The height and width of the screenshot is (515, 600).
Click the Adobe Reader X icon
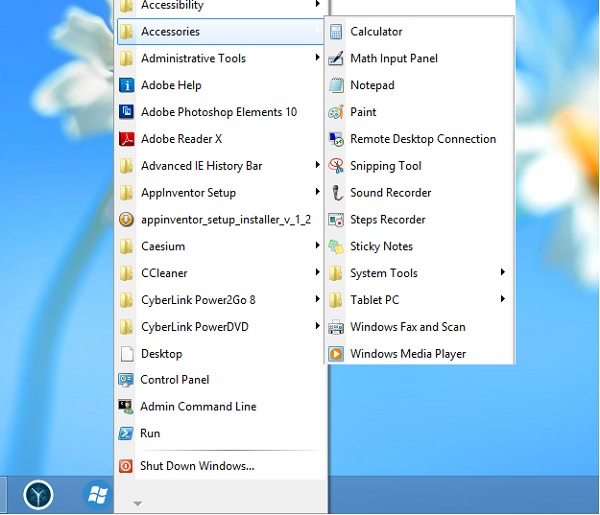[126, 139]
